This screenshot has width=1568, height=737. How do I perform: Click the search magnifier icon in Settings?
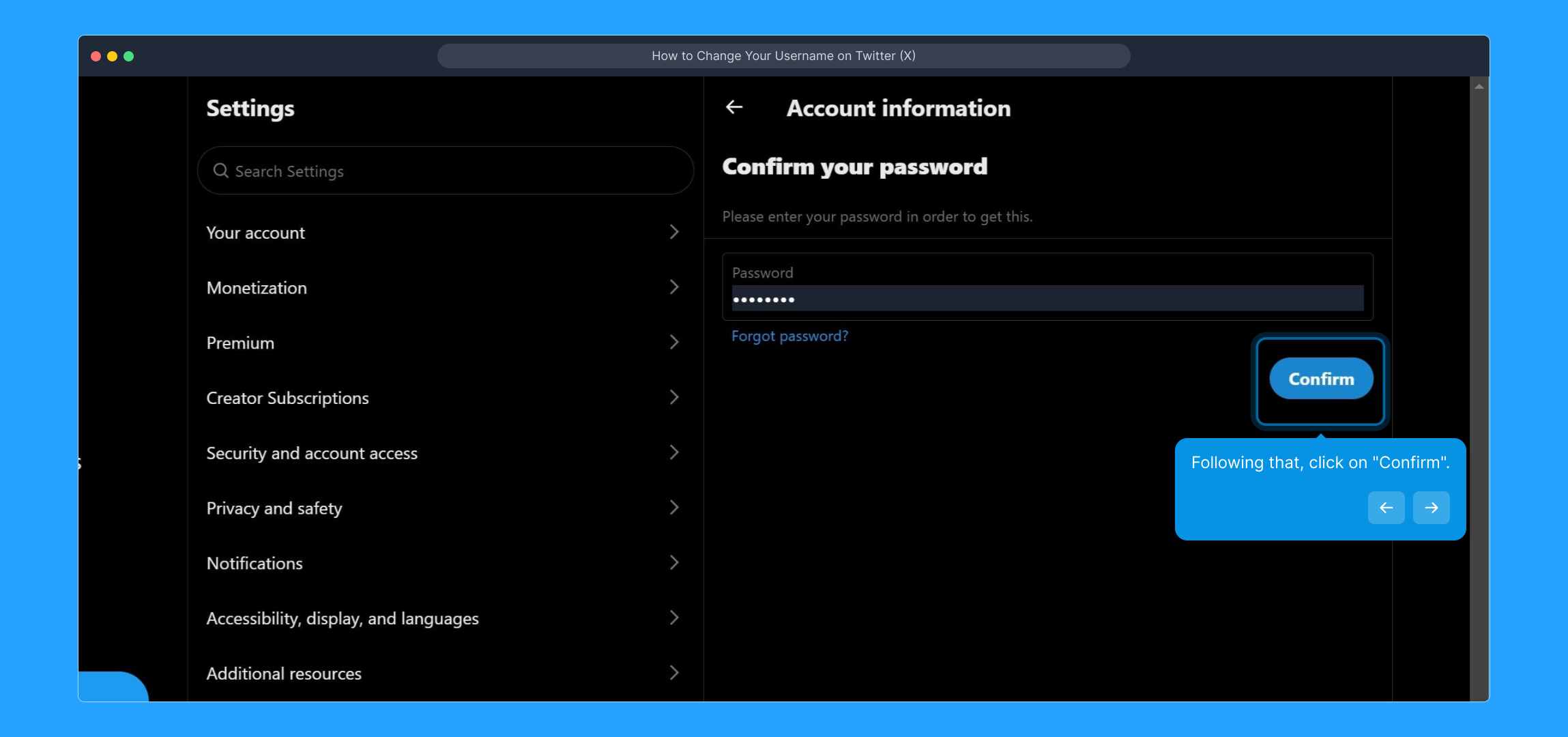220,171
